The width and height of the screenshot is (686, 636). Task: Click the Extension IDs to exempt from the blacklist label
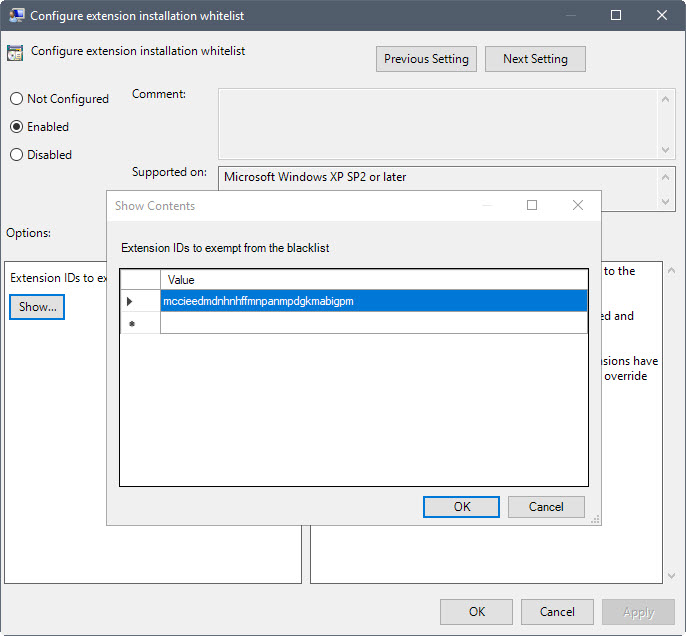(225, 248)
